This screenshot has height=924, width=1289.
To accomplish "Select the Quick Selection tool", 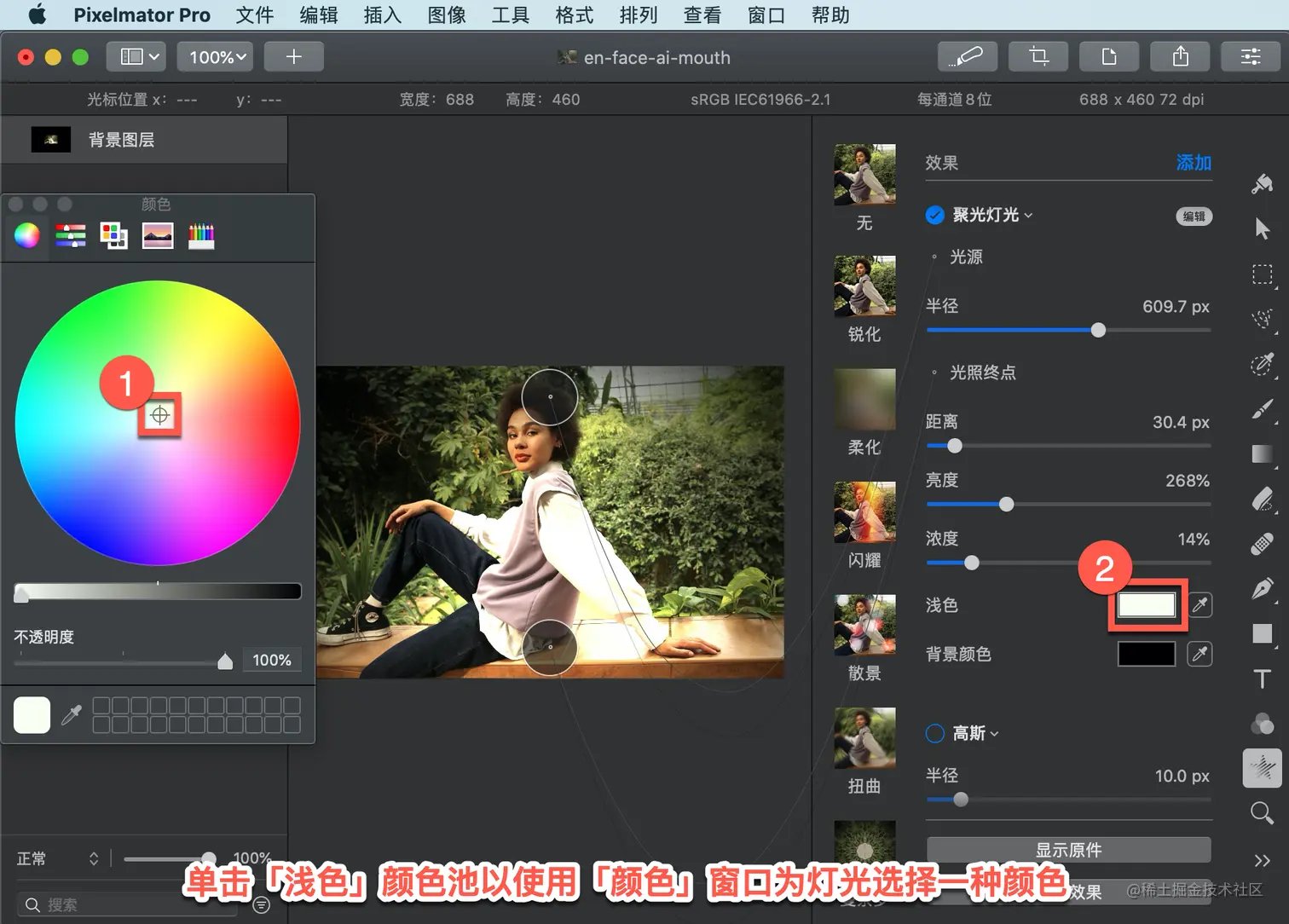I will 1263,365.
